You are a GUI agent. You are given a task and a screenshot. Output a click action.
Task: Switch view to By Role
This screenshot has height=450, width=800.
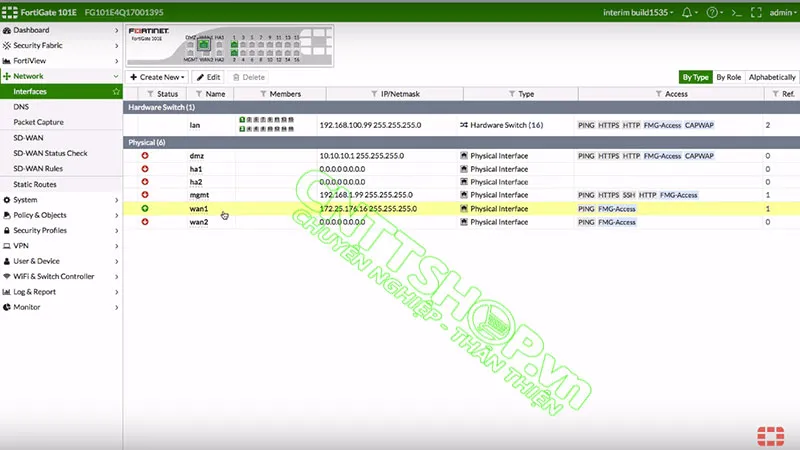tap(728, 77)
